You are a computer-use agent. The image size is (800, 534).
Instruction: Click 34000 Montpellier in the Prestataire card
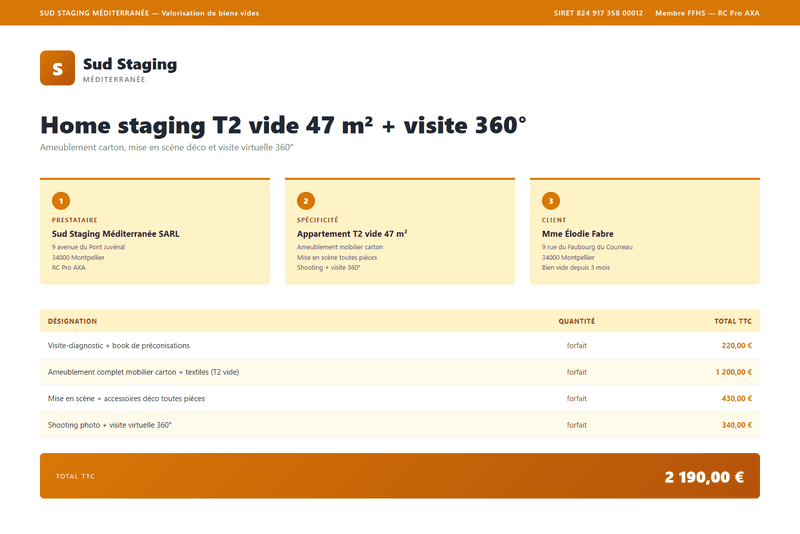tap(78, 258)
